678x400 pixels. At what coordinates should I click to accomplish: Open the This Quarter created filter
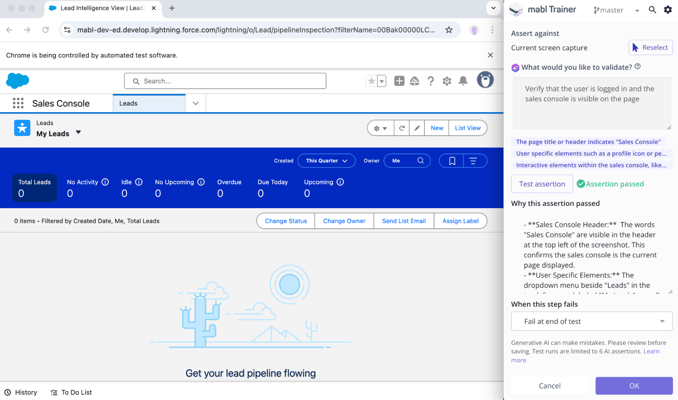click(326, 160)
